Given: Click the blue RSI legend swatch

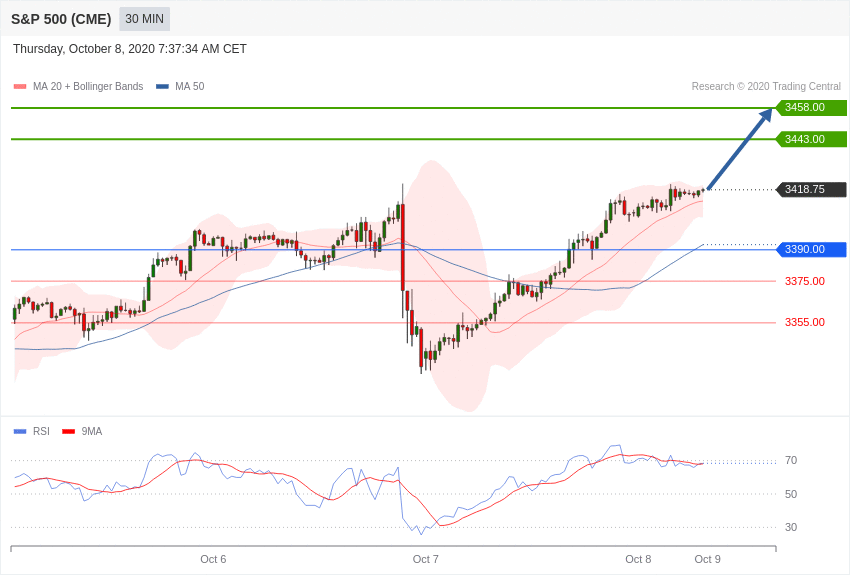Looking at the screenshot, I should pos(20,432).
